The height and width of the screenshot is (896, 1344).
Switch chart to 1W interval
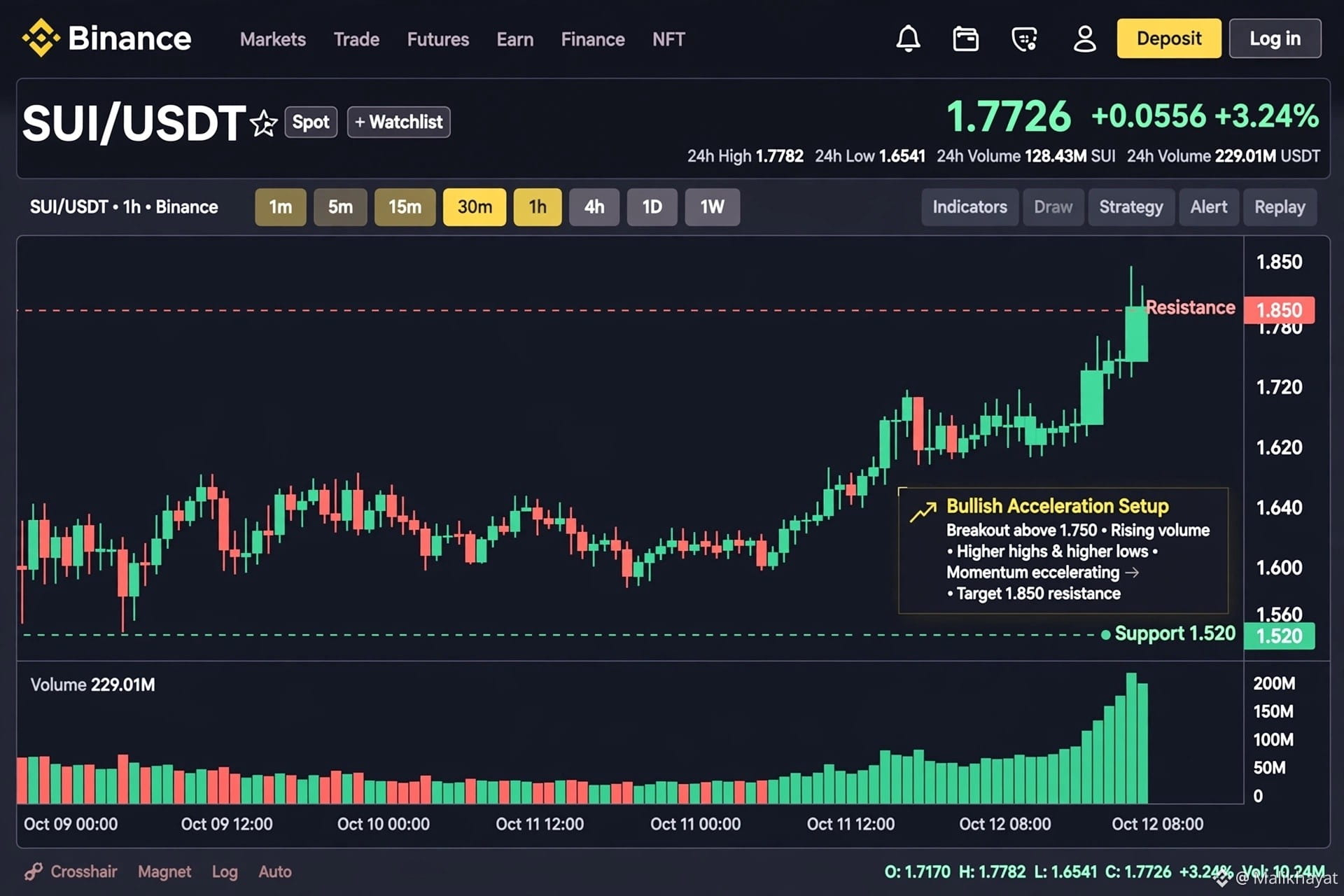[713, 207]
